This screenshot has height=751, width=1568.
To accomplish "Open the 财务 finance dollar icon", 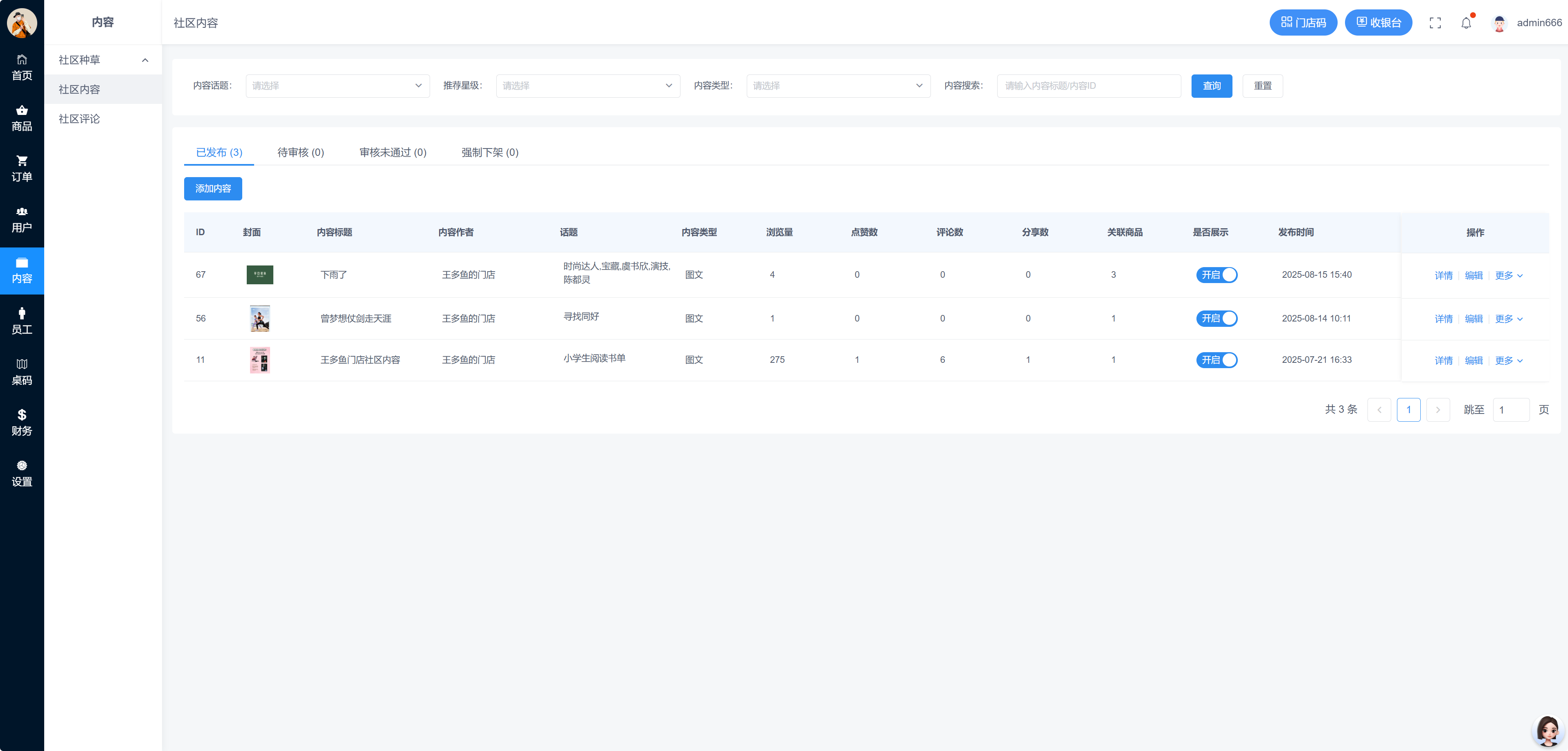I will click(x=22, y=423).
